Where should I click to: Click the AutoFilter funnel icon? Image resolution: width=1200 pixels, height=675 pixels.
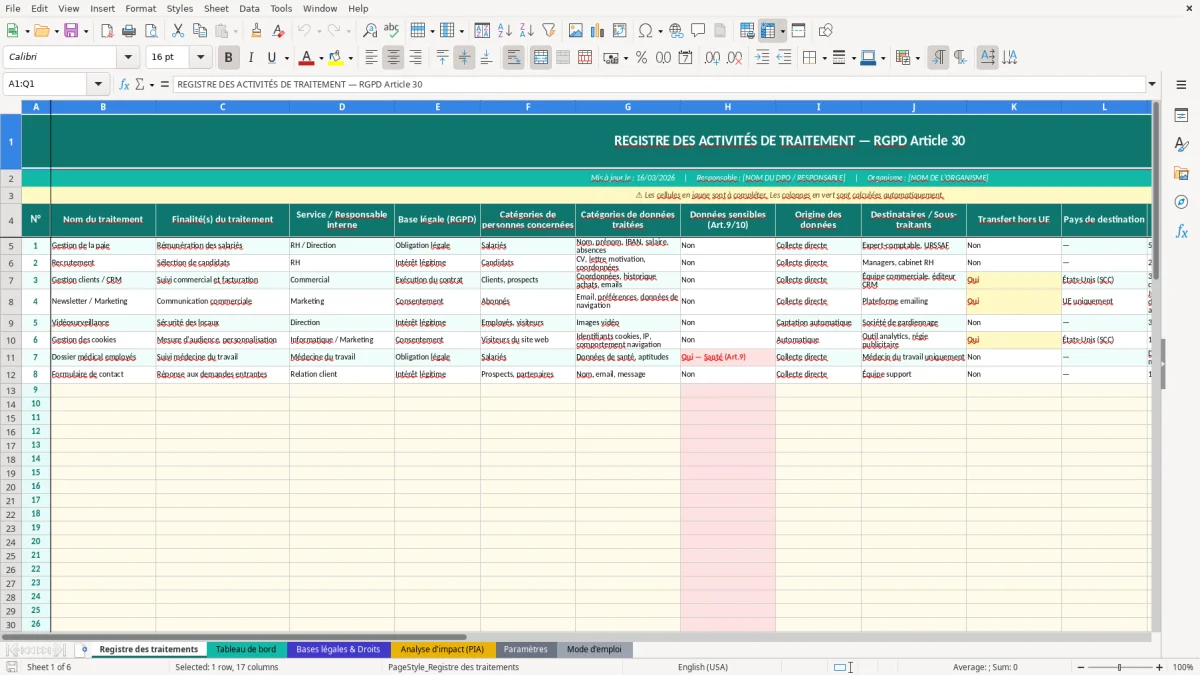pos(549,31)
